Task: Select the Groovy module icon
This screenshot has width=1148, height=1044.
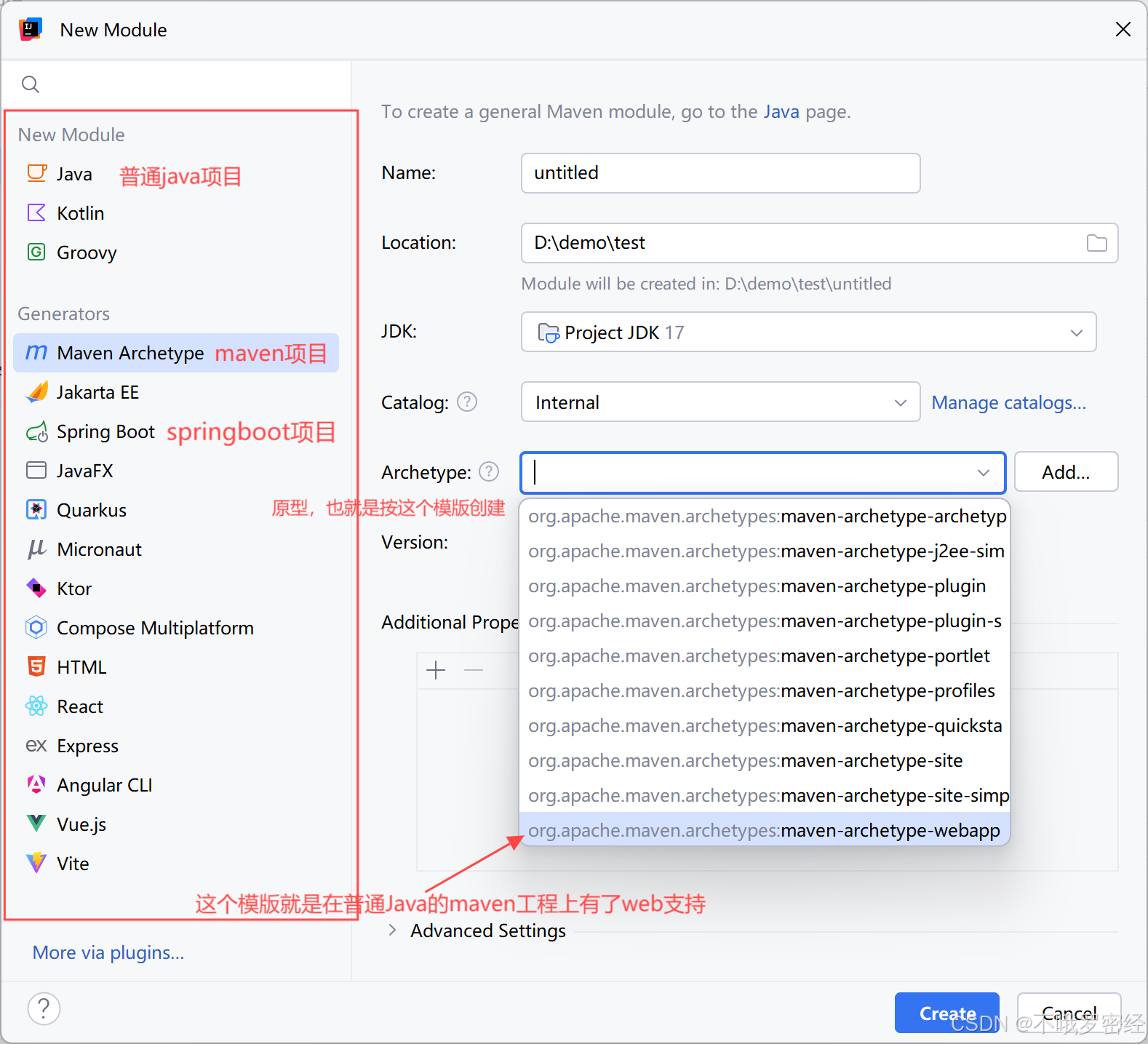Action: pyautogui.click(x=36, y=252)
